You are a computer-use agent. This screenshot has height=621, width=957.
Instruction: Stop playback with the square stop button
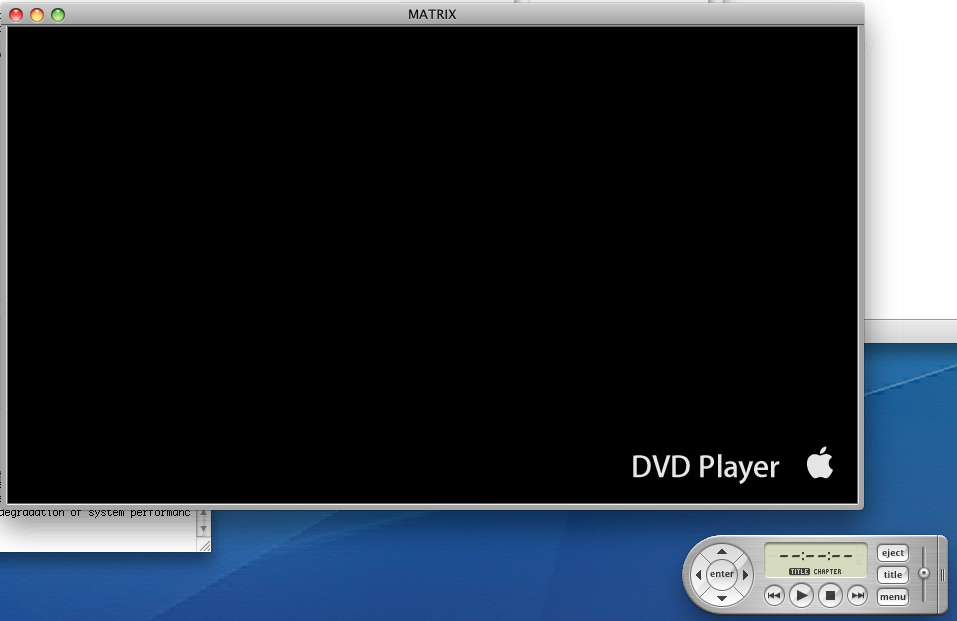pyautogui.click(x=830, y=595)
